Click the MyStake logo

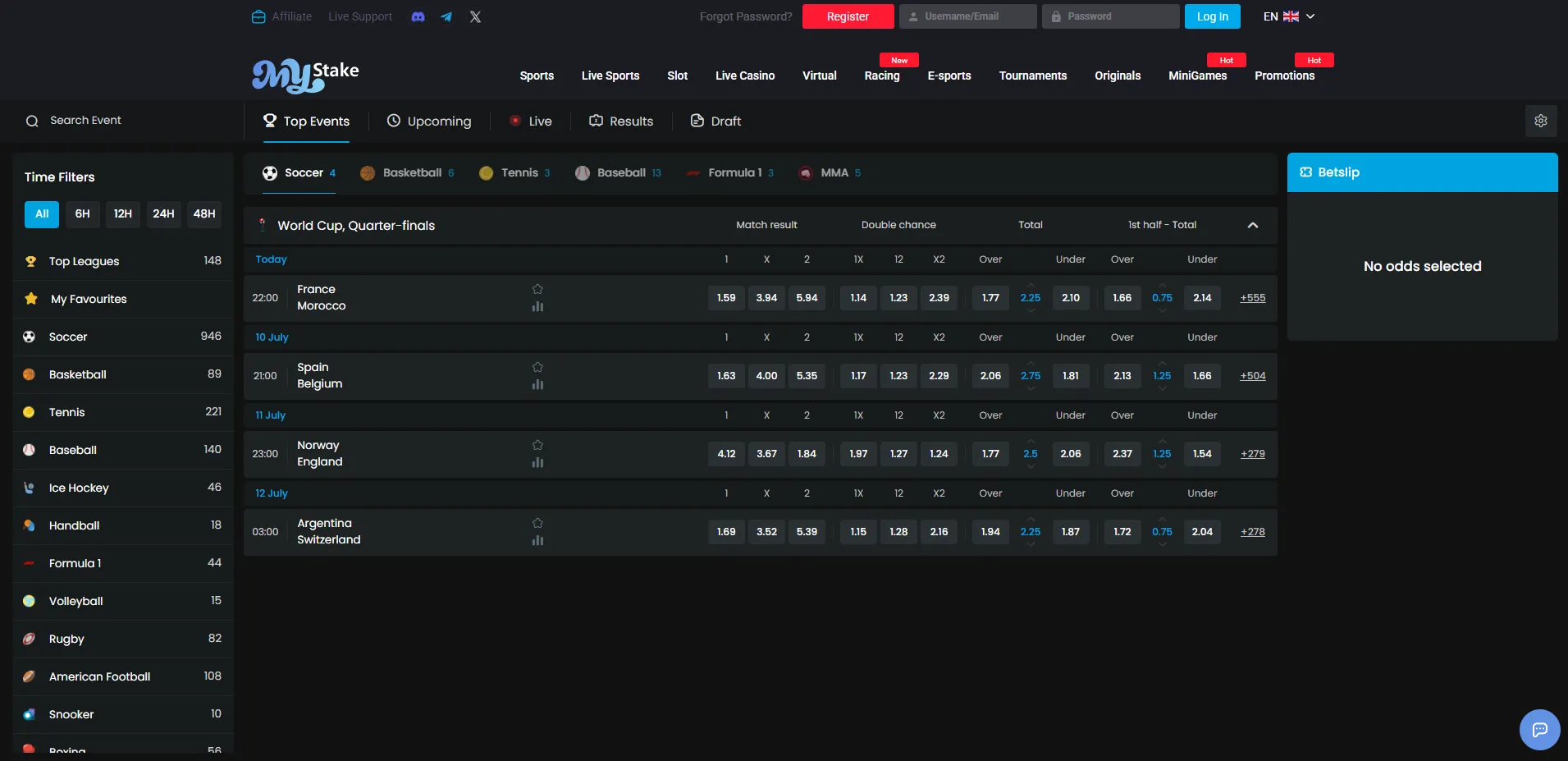click(x=305, y=75)
